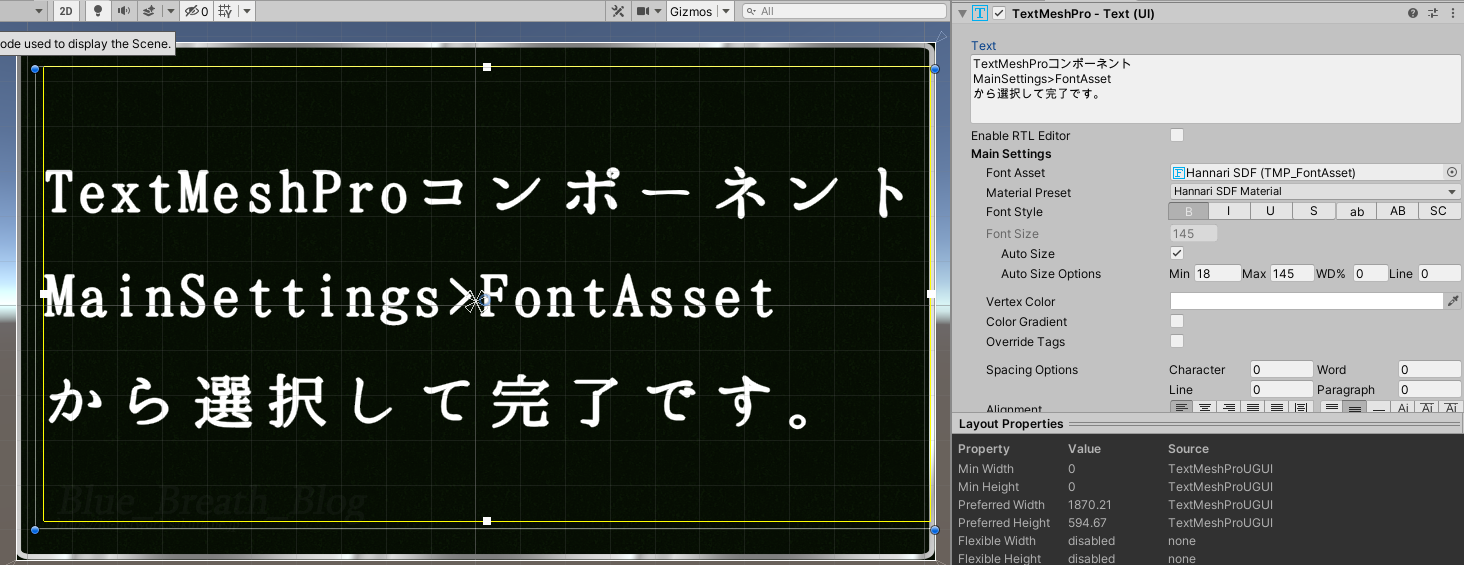This screenshot has width=1464, height=565.
Task: Toggle the lowercase ab style button
Action: 1356,211
